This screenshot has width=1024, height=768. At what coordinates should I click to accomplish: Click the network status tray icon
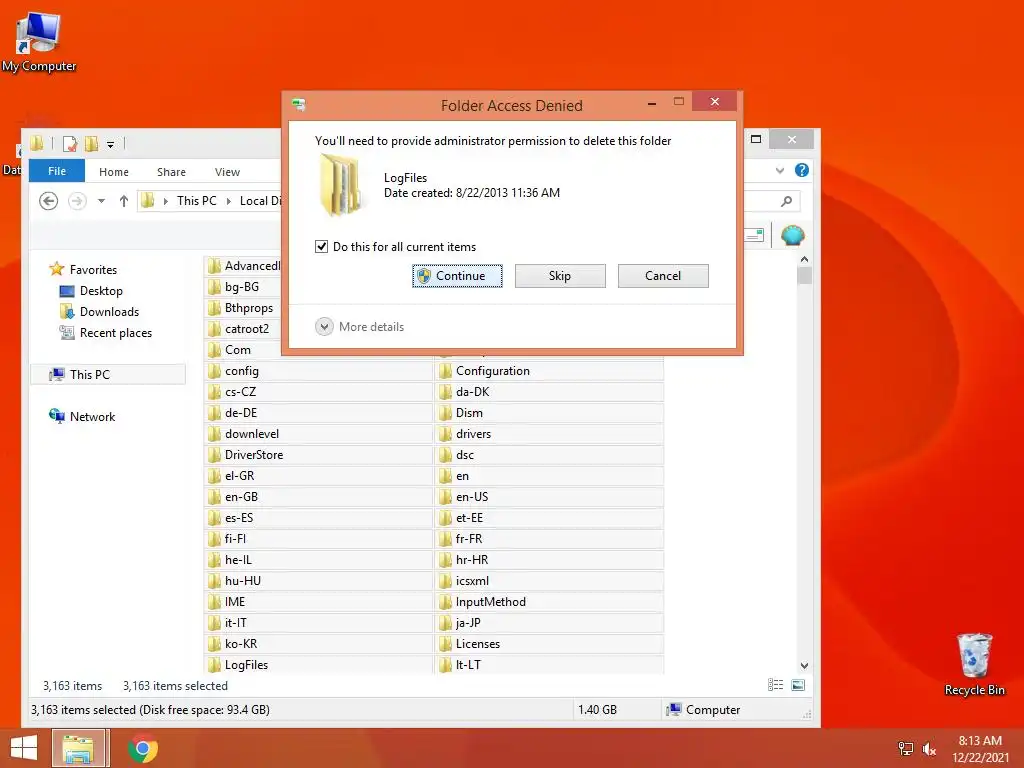pos(905,748)
